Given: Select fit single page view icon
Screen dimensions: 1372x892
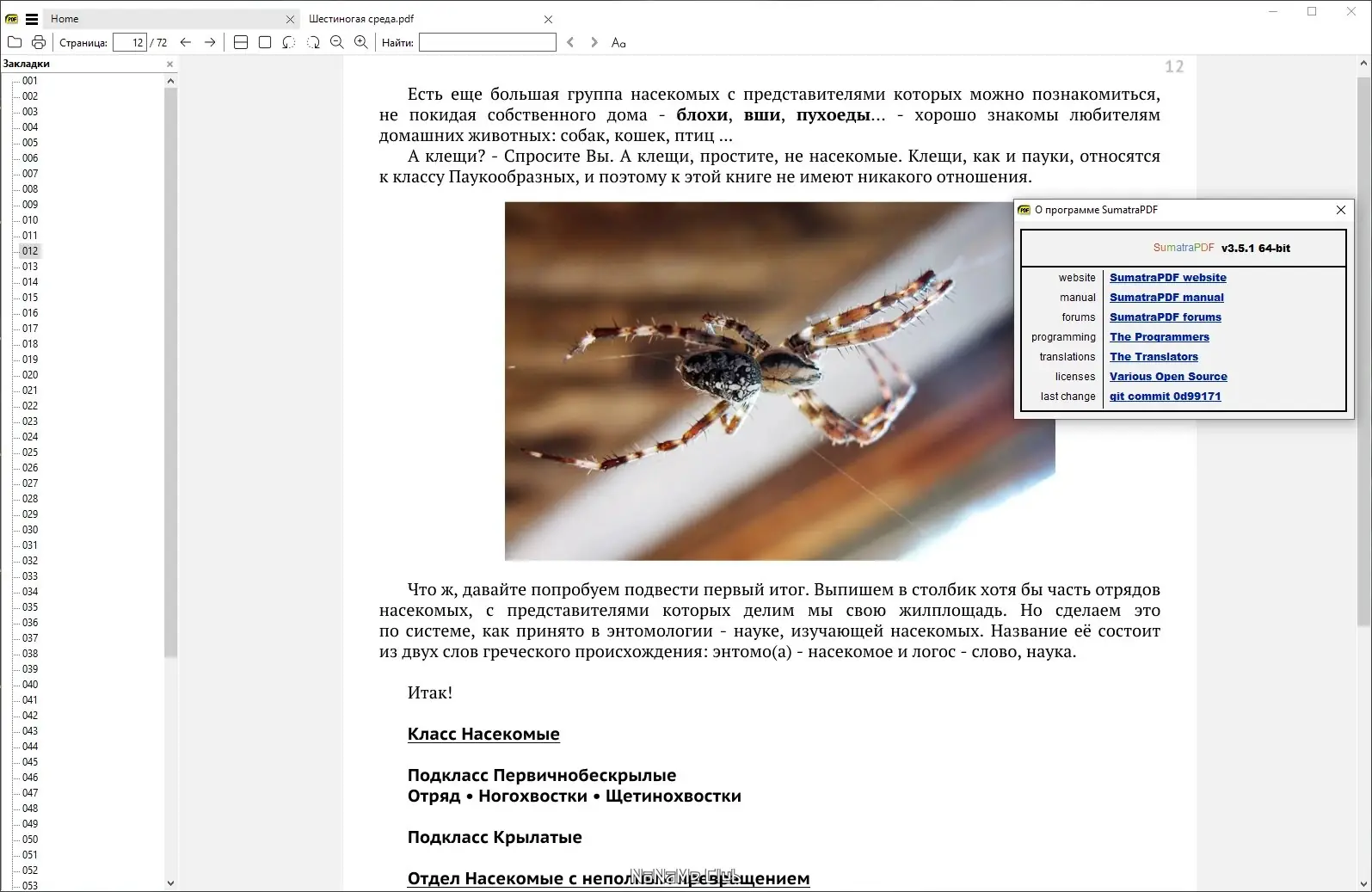Looking at the screenshot, I should [x=265, y=42].
